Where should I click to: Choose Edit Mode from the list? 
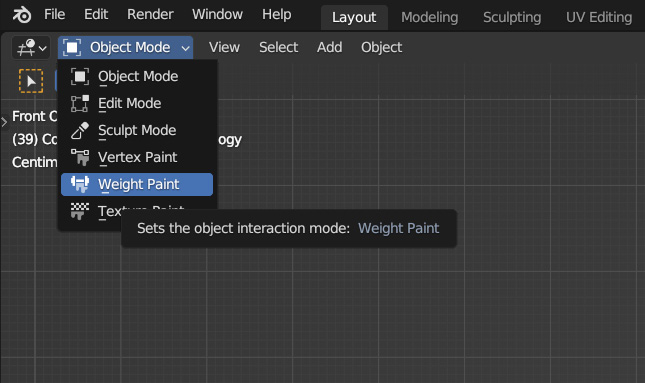coord(137,103)
